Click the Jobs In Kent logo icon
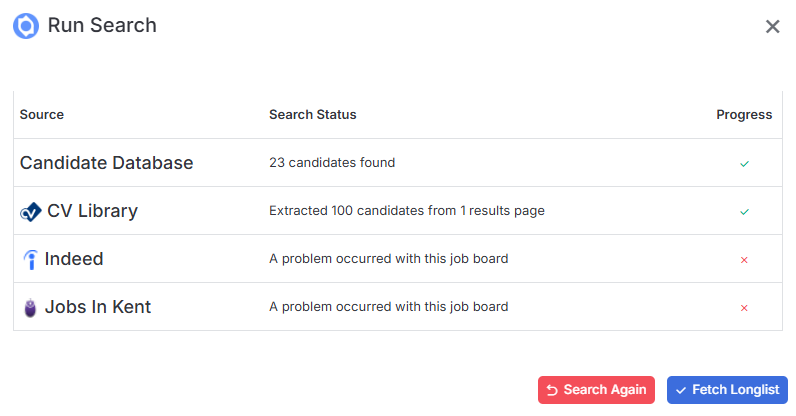The width and height of the screenshot is (796, 416). [30, 307]
